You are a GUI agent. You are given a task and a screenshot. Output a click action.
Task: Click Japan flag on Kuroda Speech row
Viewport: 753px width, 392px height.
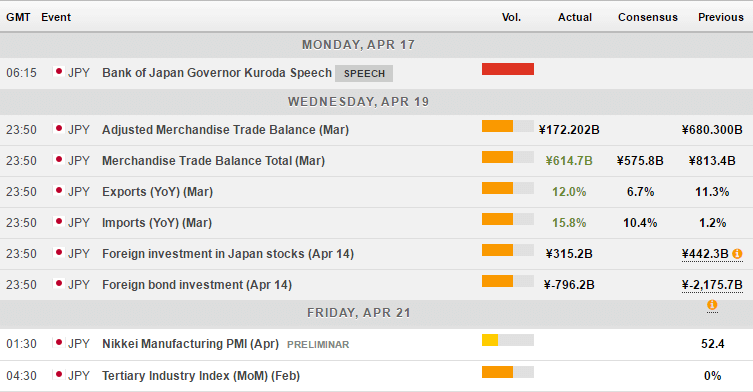[x=59, y=72]
